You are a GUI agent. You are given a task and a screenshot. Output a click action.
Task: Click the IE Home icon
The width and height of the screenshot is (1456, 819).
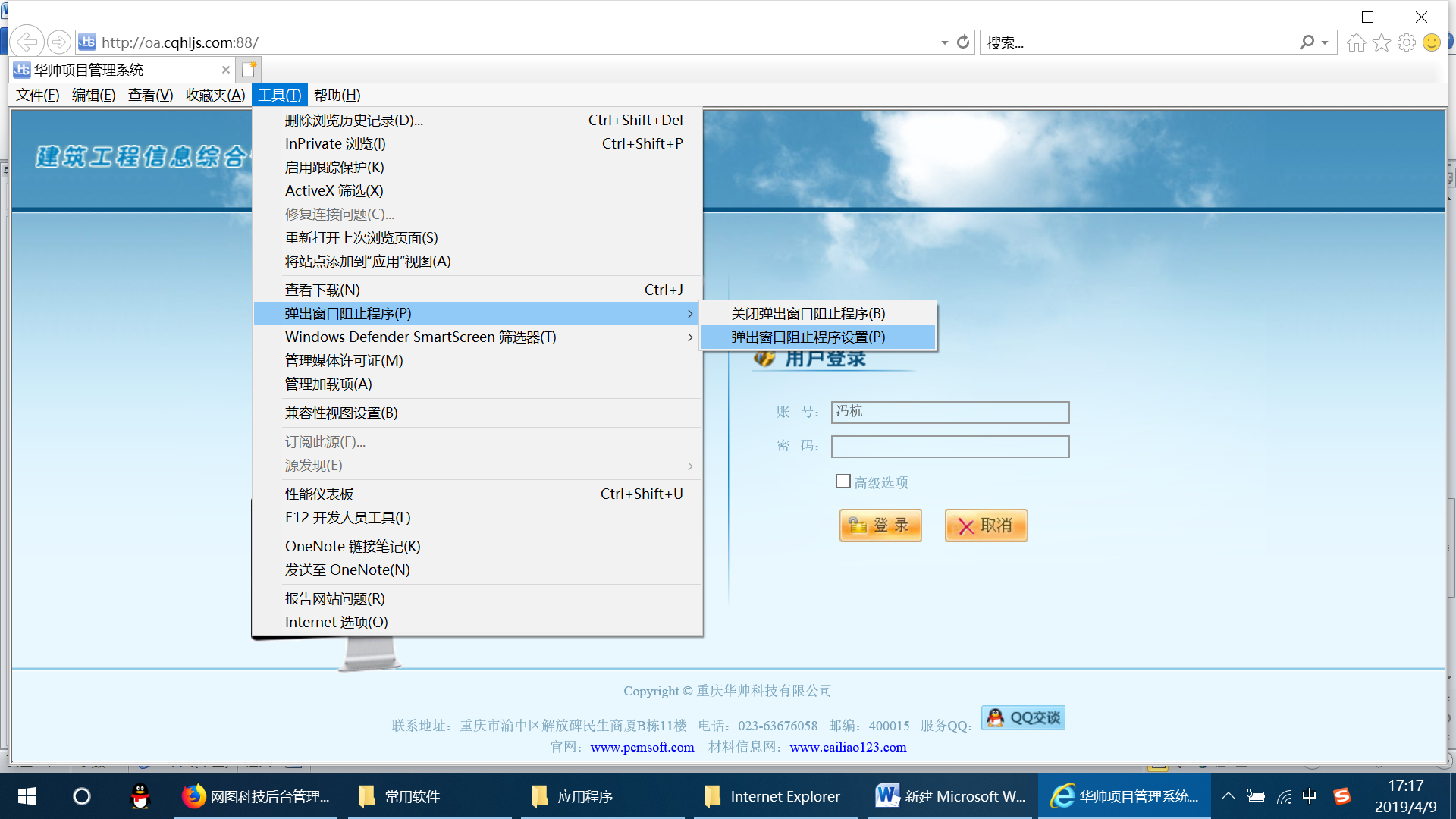point(1356,42)
